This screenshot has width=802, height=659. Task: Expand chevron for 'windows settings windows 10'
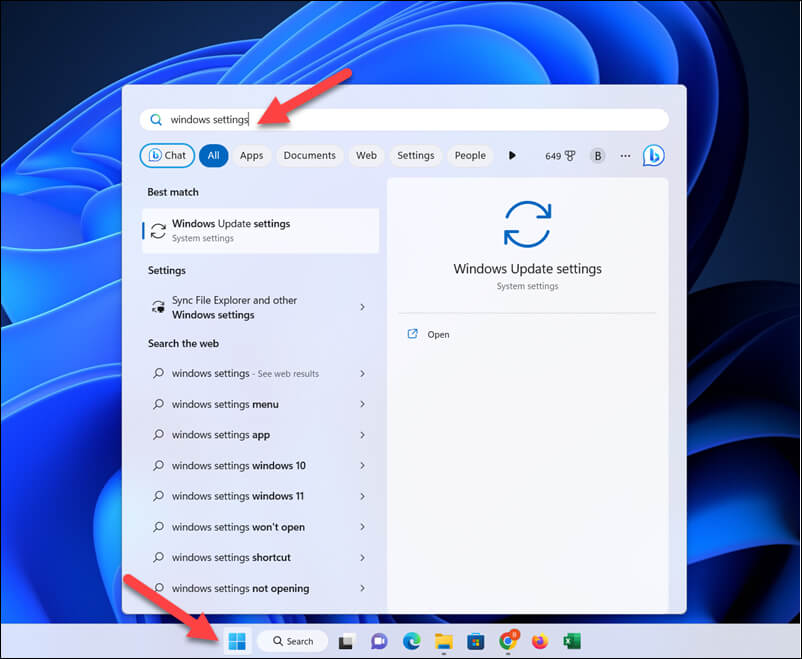click(362, 466)
